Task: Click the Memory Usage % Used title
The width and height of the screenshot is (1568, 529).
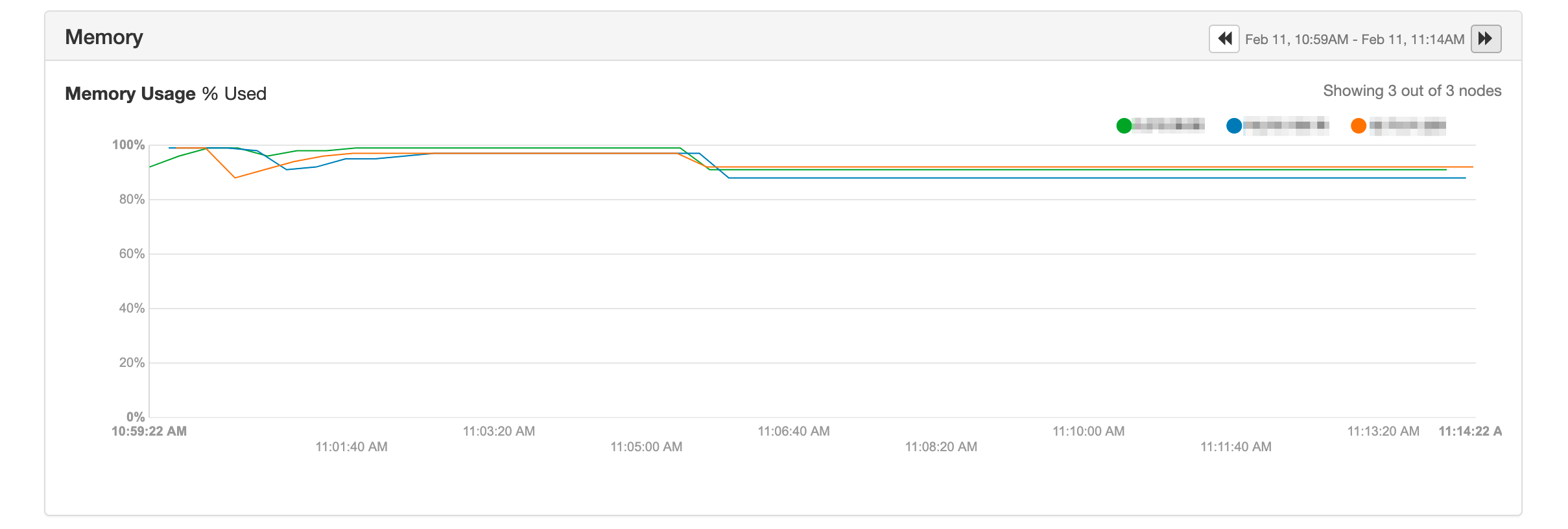Action: (165, 93)
